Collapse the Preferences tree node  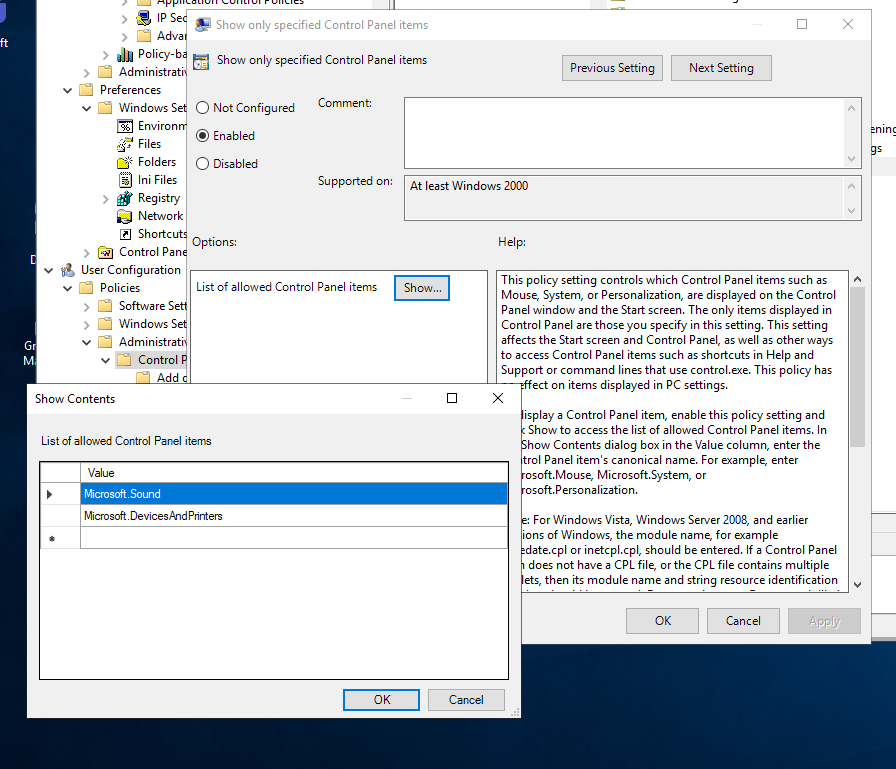pyautogui.click(x=68, y=90)
